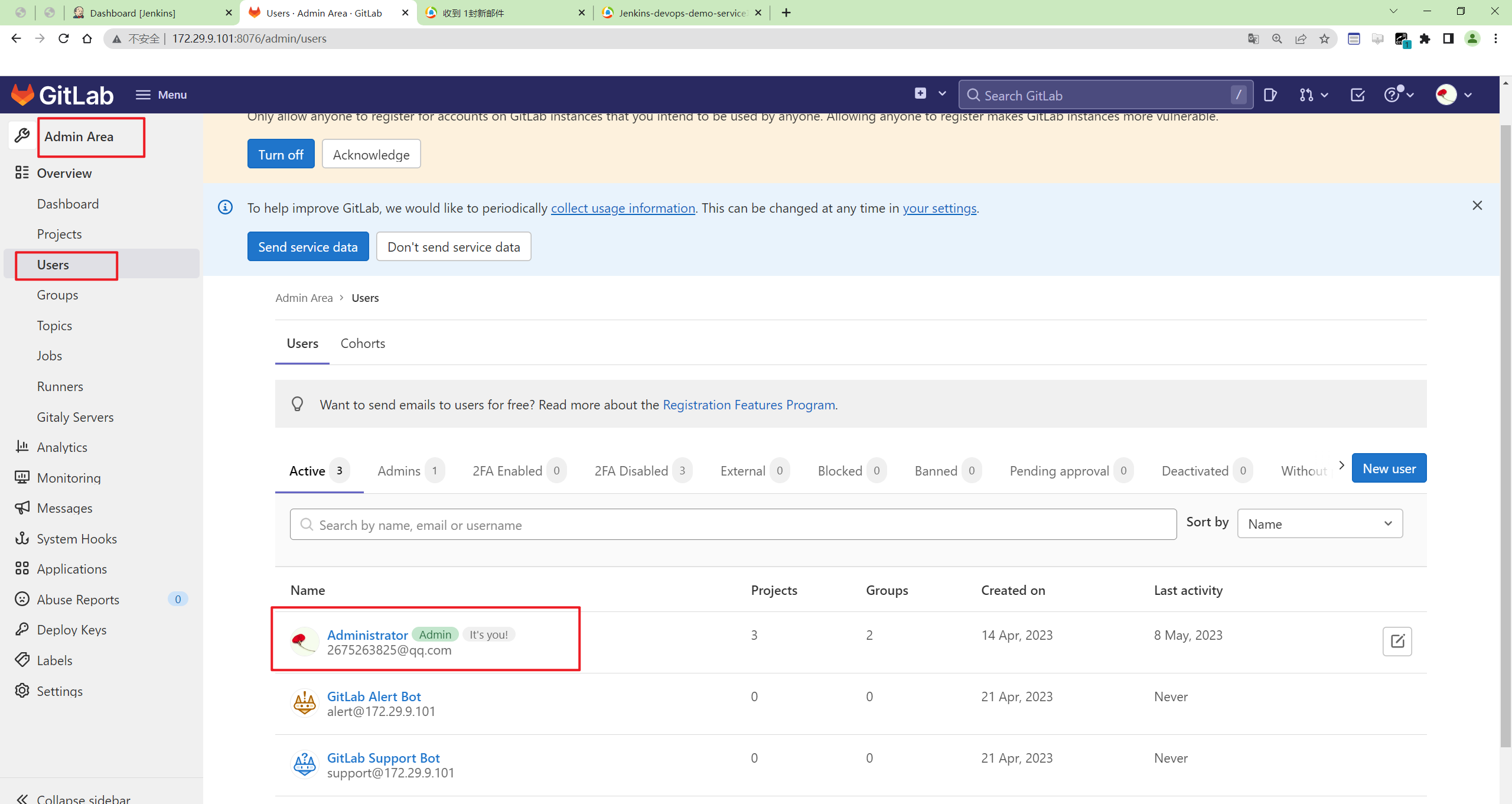The image size is (1512, 804).
Task: Select the Users tab
Action: click(302, 343)
